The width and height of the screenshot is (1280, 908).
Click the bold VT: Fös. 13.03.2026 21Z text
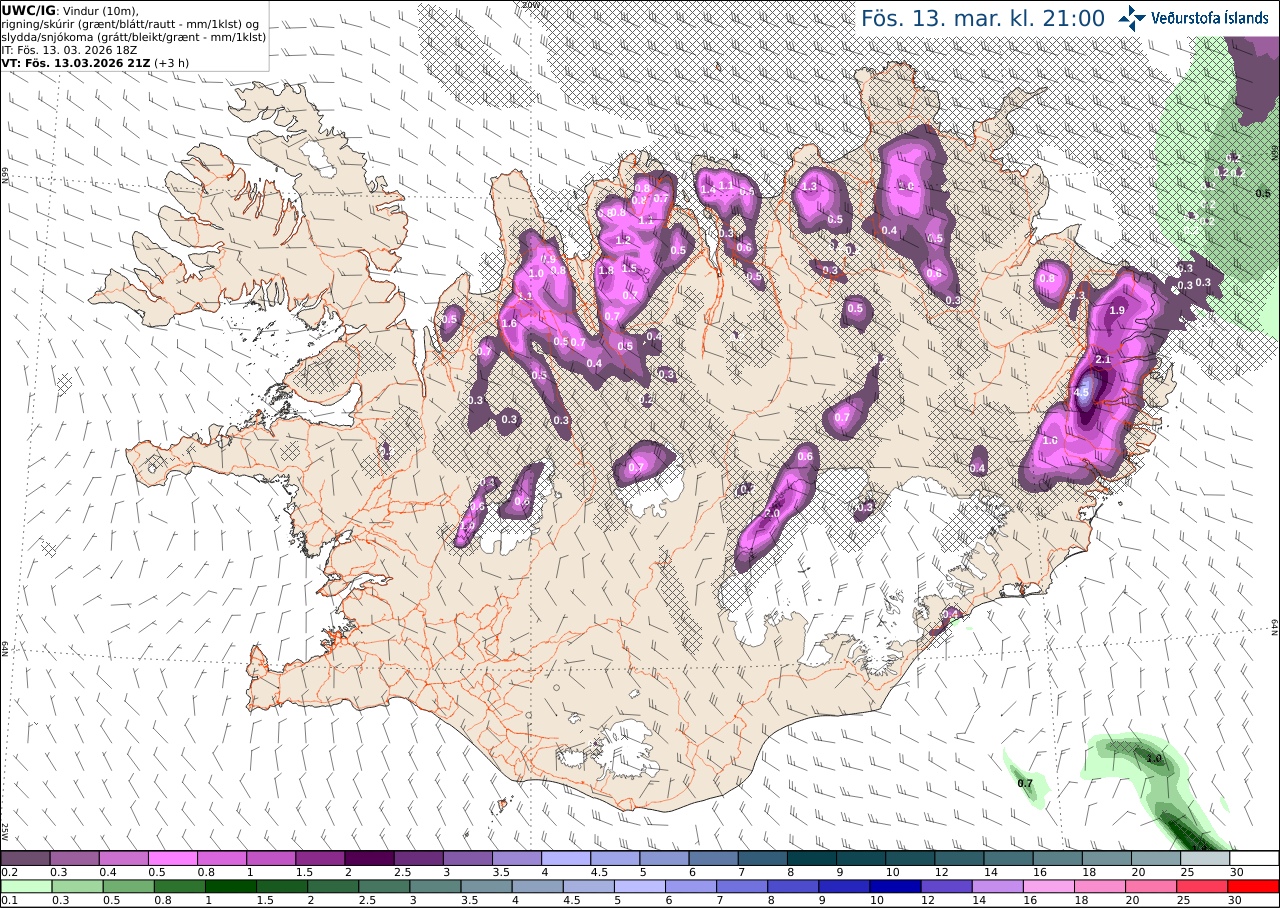76,62
